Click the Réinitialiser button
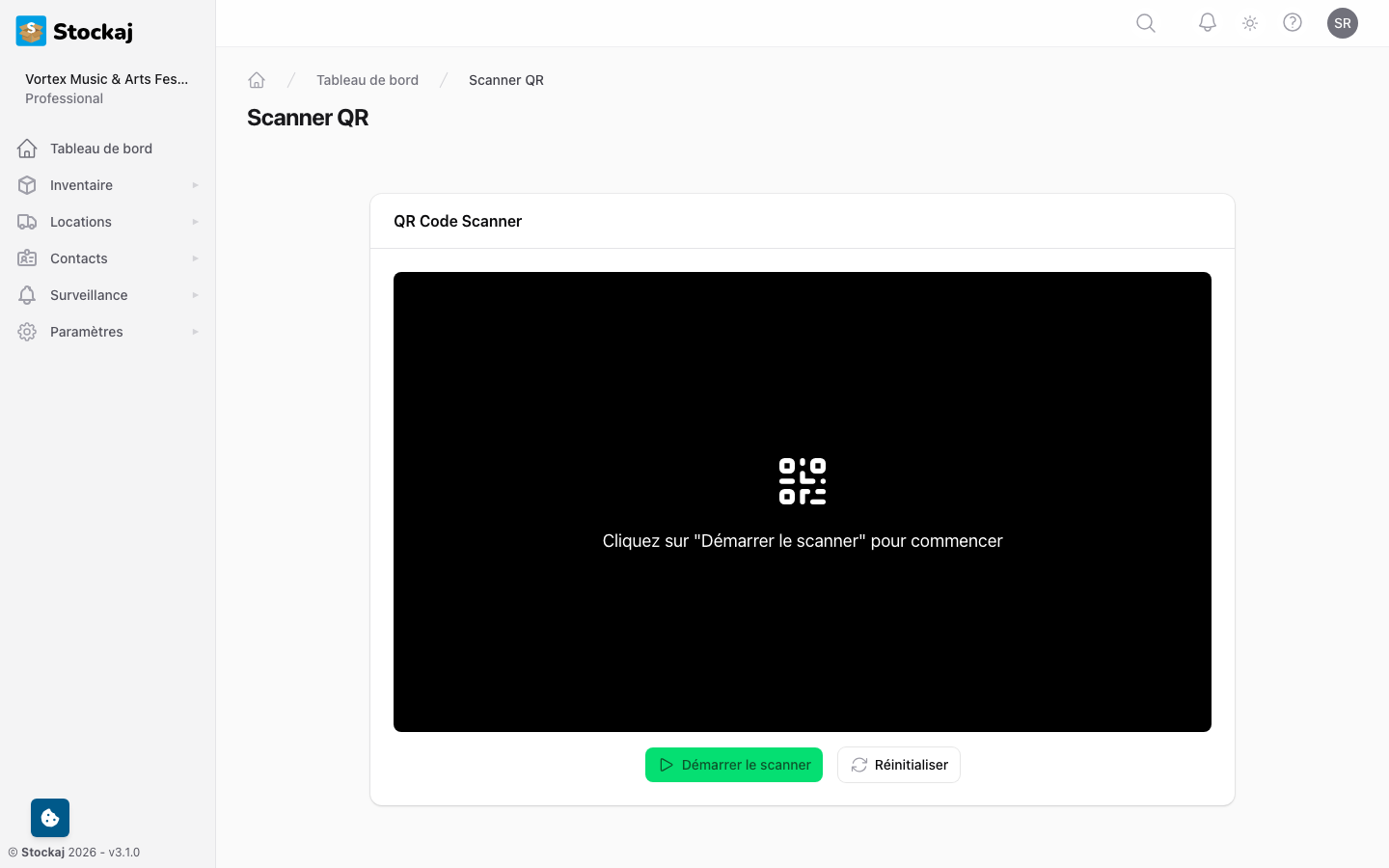This screenshot has width=1389, height=868. pyautogui.click(x=898, y=764)
